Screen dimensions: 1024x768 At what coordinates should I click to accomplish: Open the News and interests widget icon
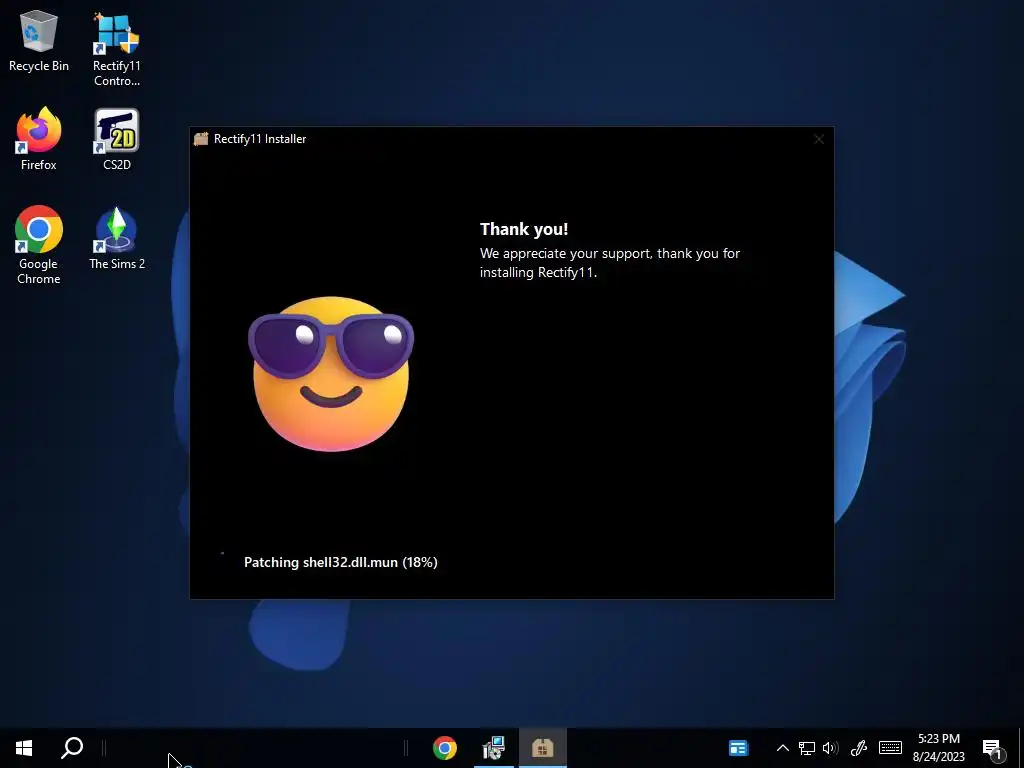[738, 748]
